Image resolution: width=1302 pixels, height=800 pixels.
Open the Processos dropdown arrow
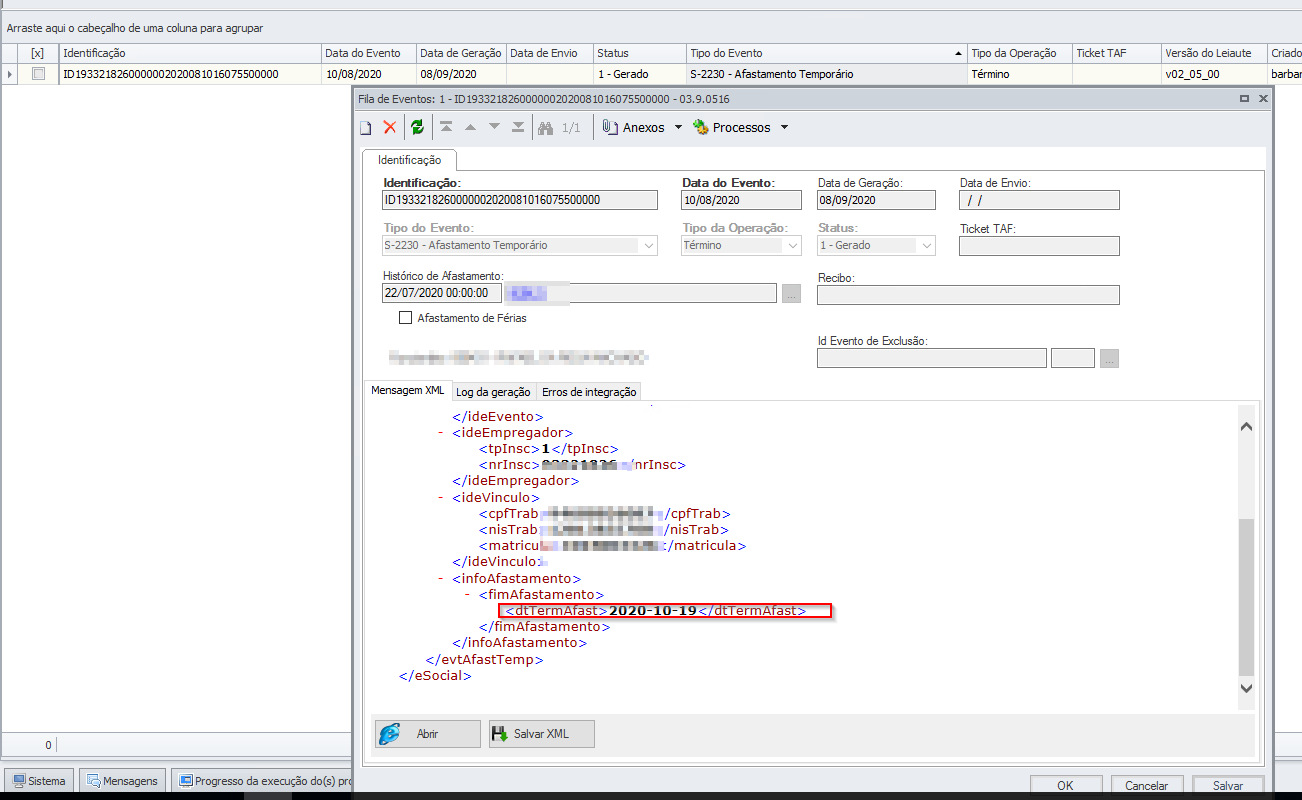click(784, 127)
